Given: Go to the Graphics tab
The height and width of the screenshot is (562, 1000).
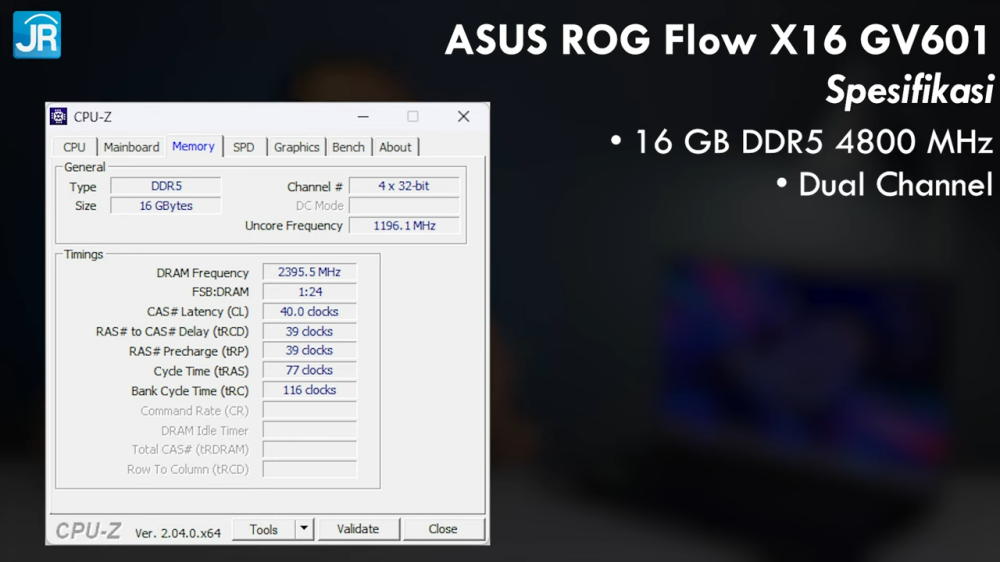Looking at the screenshot, I should [x=297, y=147].
